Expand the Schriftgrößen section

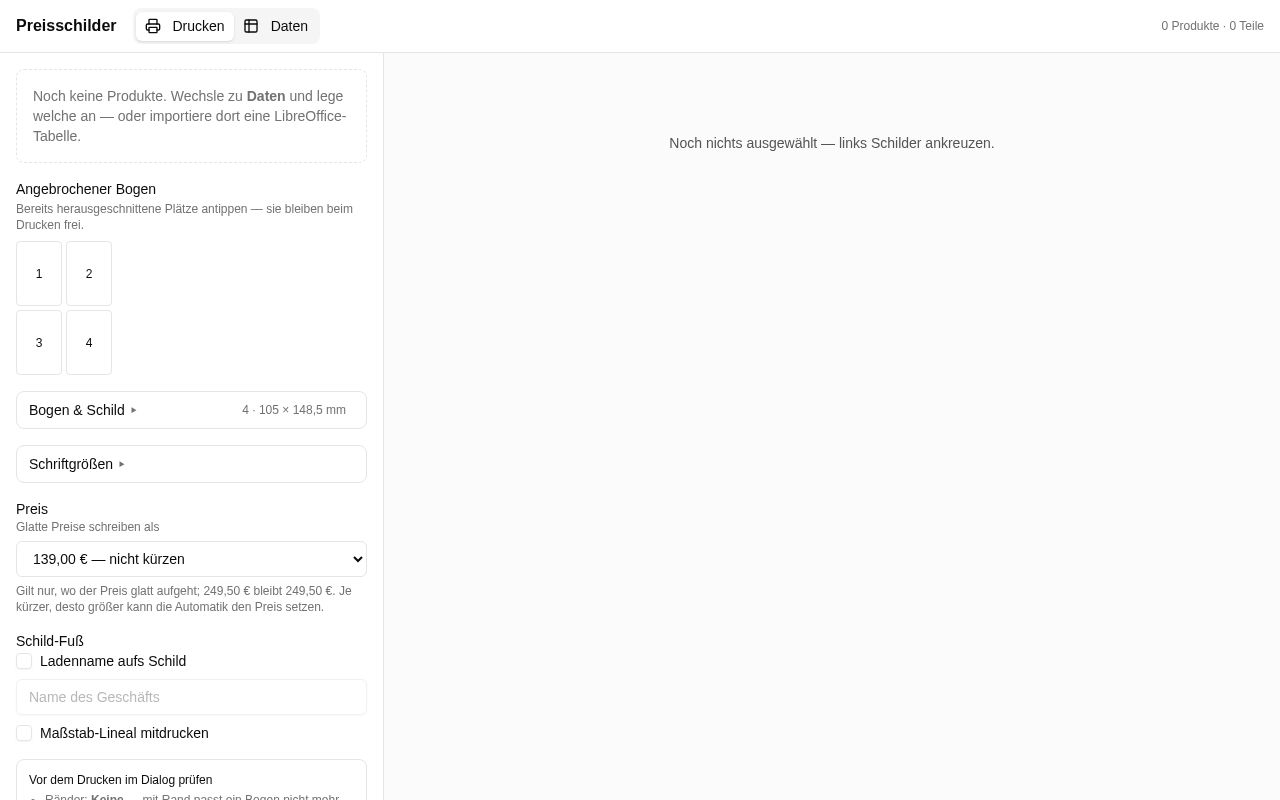click(x=191, y=464)
